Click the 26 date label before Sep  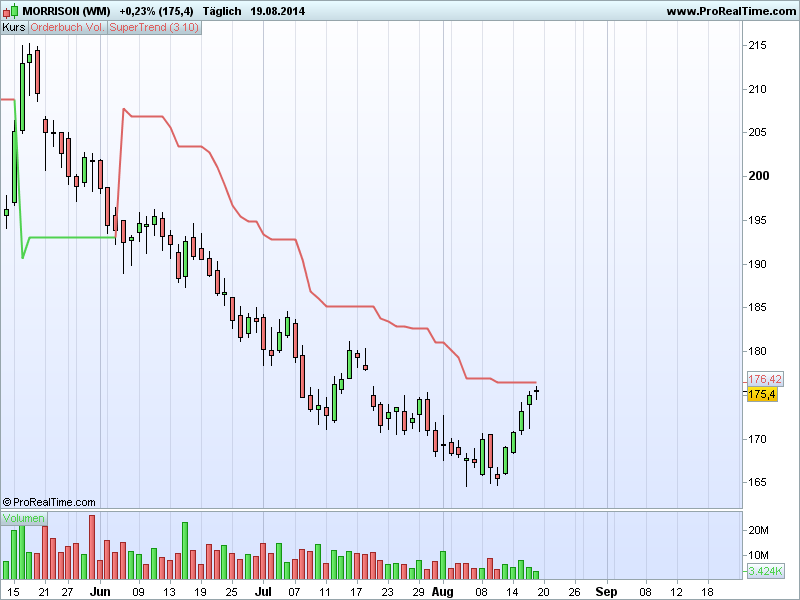pos(574,592)
